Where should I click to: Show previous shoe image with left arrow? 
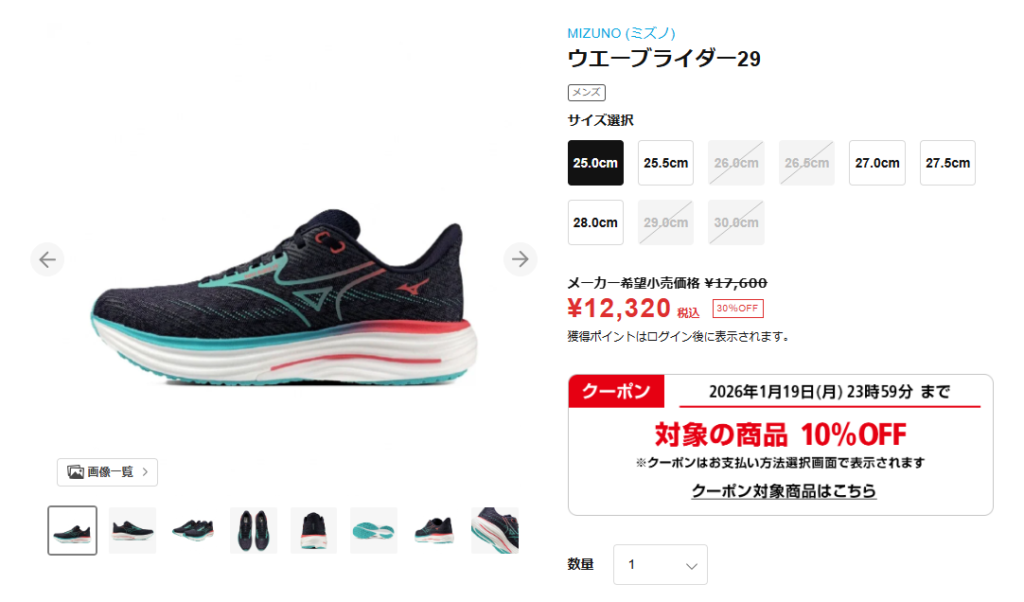(x=47, y=260)
